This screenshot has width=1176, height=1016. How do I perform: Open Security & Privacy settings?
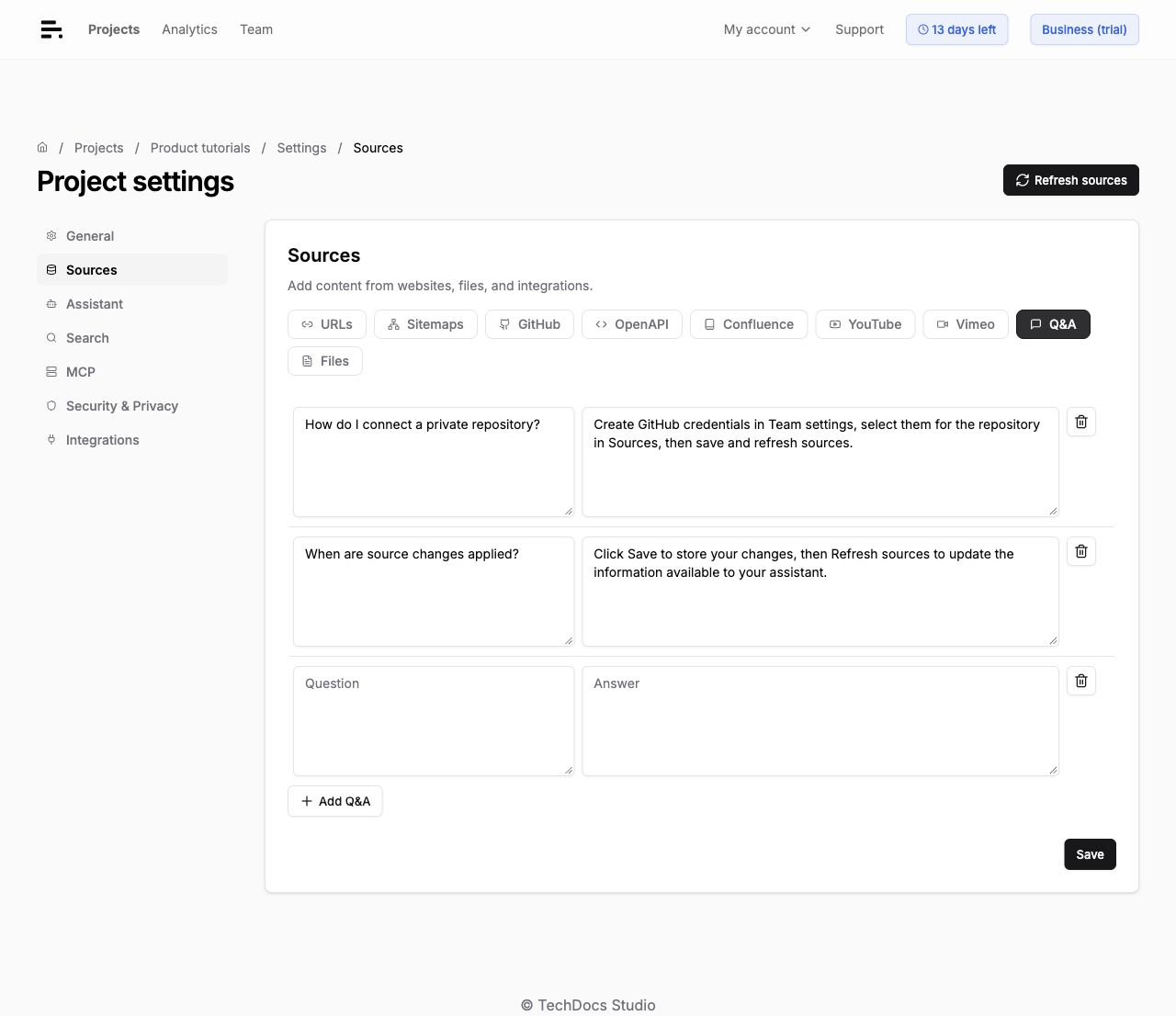pos(132,406)
